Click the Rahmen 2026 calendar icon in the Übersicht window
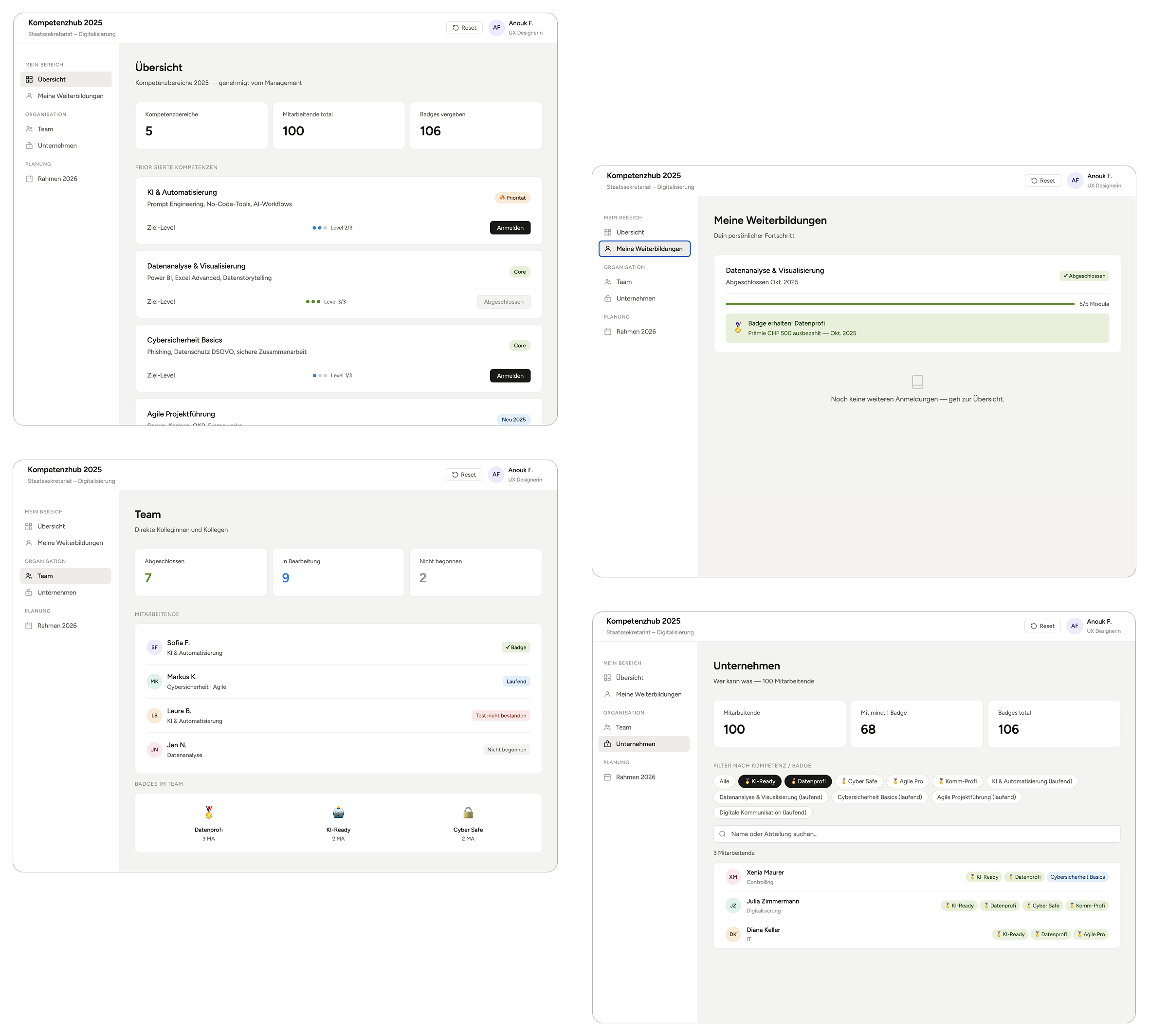Screen dimensions: 1149x1036 [29, 179]
